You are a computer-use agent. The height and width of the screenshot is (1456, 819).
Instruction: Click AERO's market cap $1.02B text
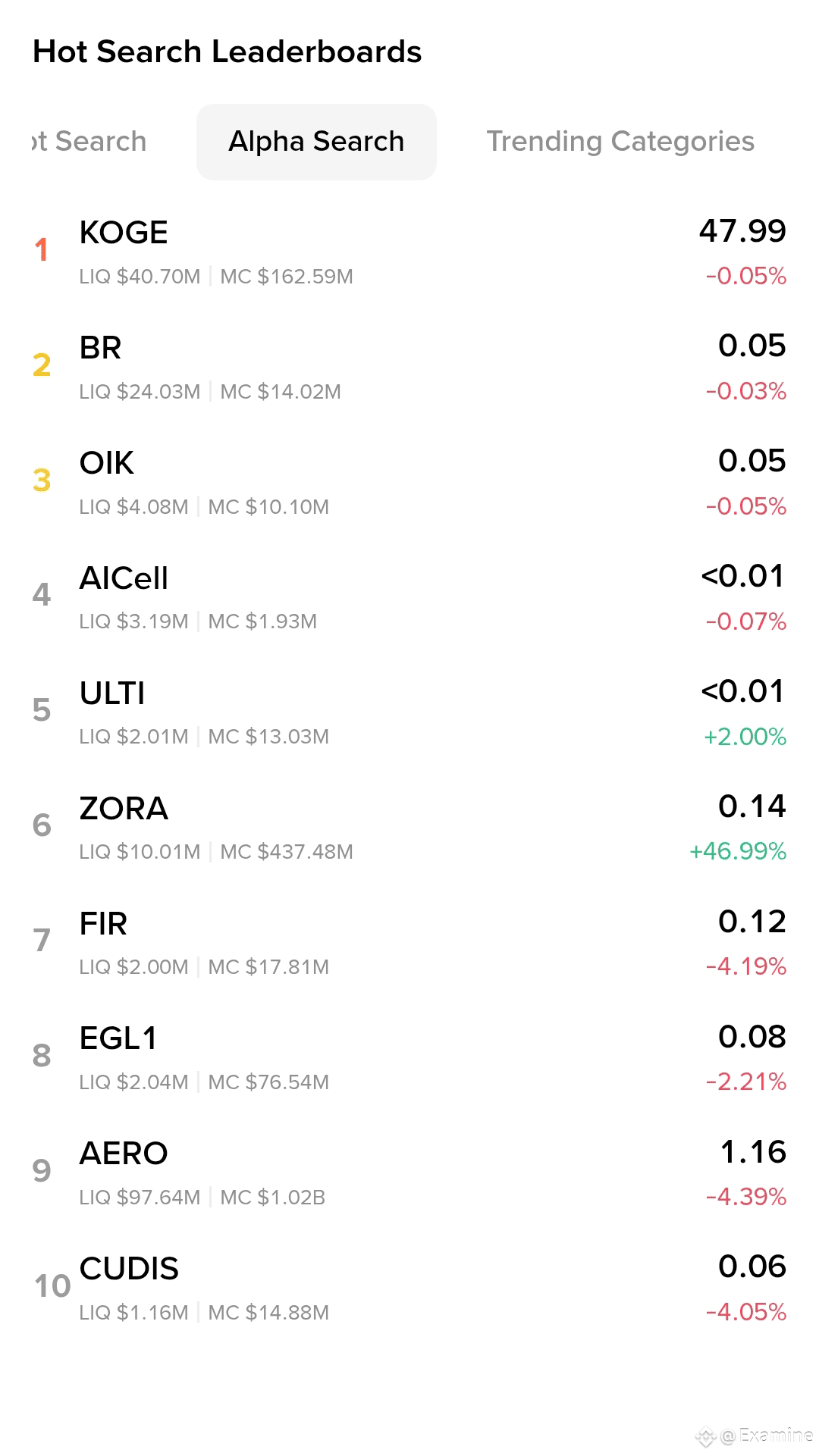point(272,1198)
